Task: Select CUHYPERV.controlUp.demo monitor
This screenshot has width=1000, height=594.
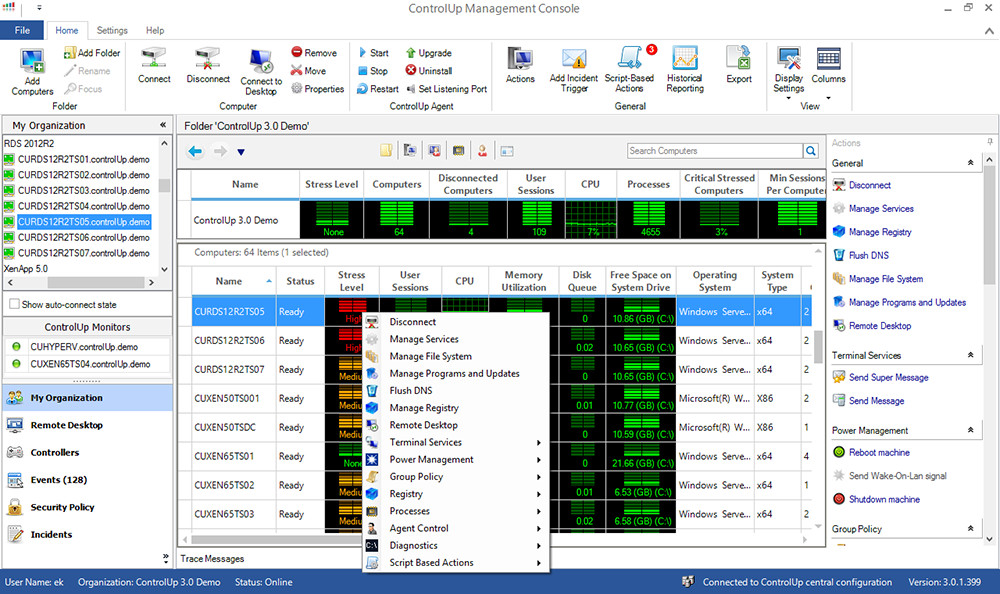Action: (x=84, y=346)
